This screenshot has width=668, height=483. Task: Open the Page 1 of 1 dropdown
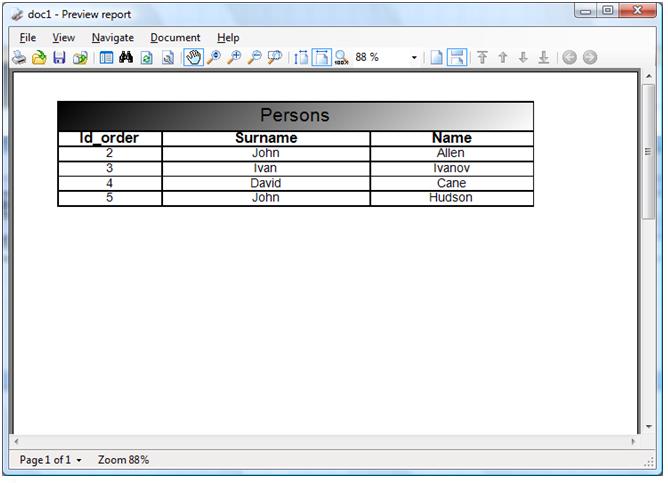coord(50,460)
